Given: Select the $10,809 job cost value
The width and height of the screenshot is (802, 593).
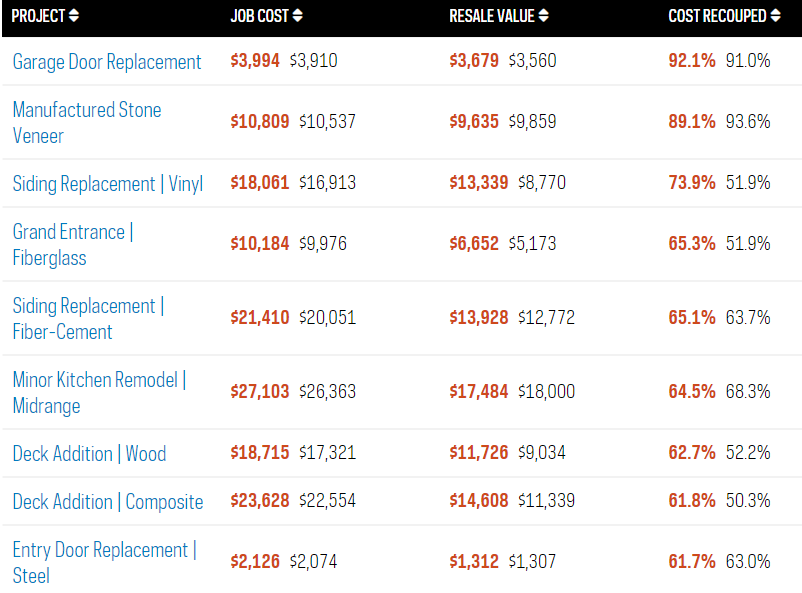Looking at the screenshot, I should [x=260, y=122].
